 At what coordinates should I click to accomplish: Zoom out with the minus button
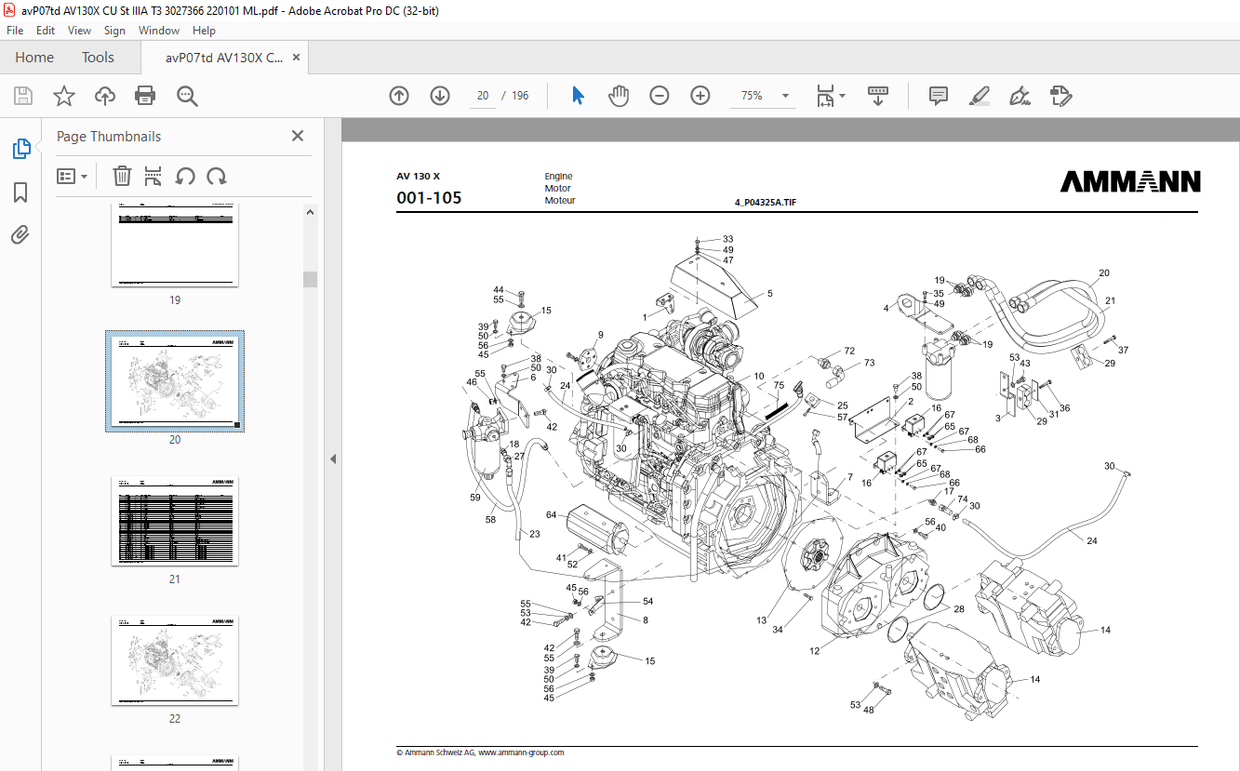(659, 95)
